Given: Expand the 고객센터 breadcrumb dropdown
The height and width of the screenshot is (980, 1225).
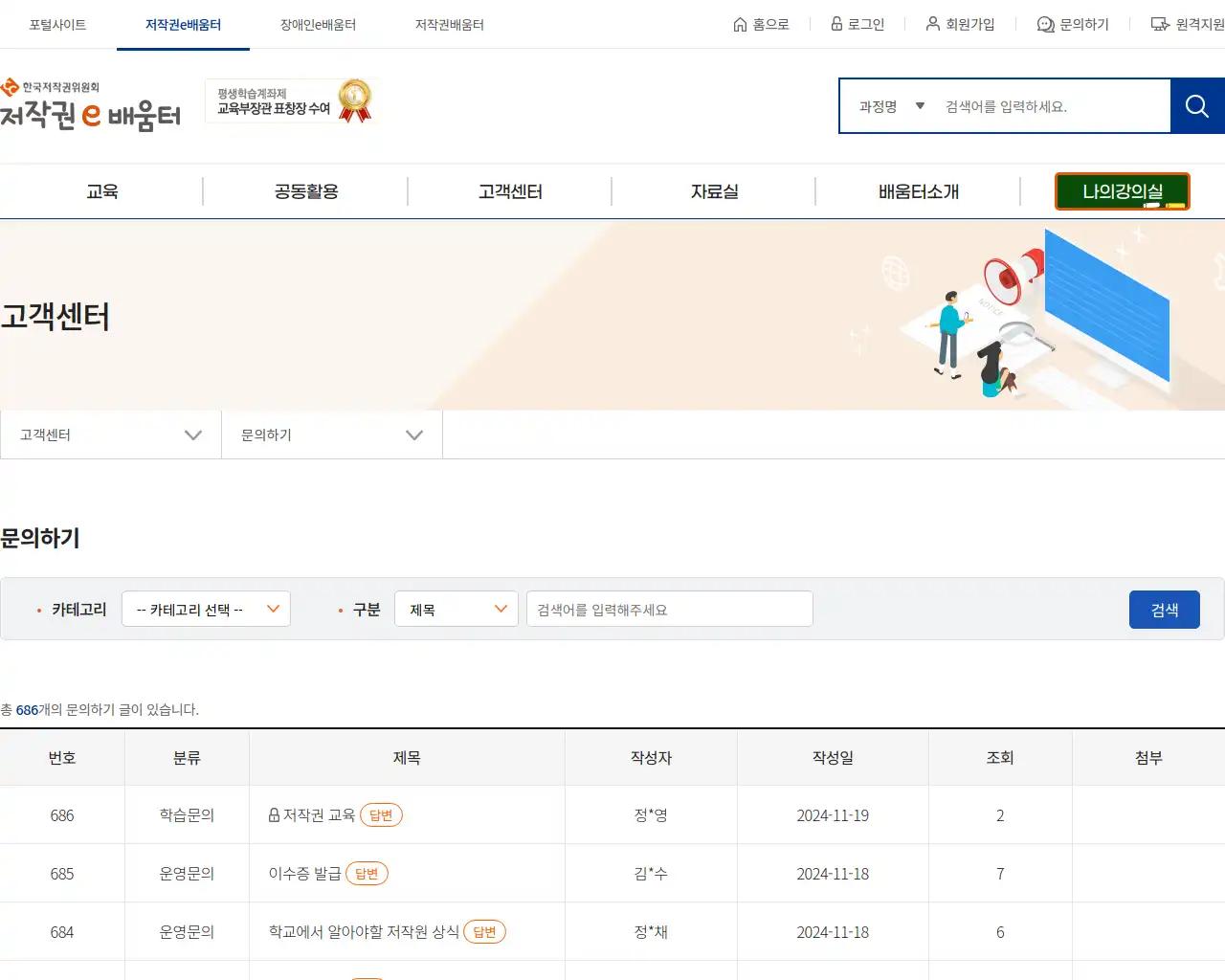Looking at the screenshot, I should [111, 434].
